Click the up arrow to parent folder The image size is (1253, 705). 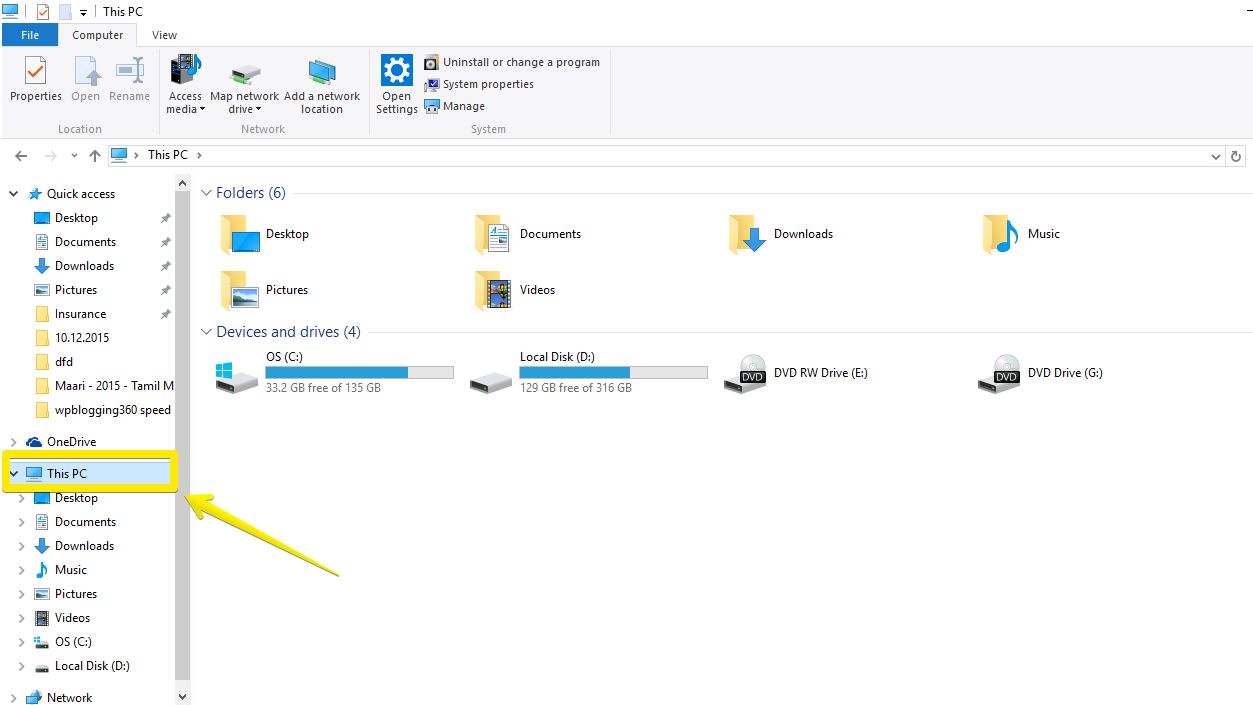95,155
